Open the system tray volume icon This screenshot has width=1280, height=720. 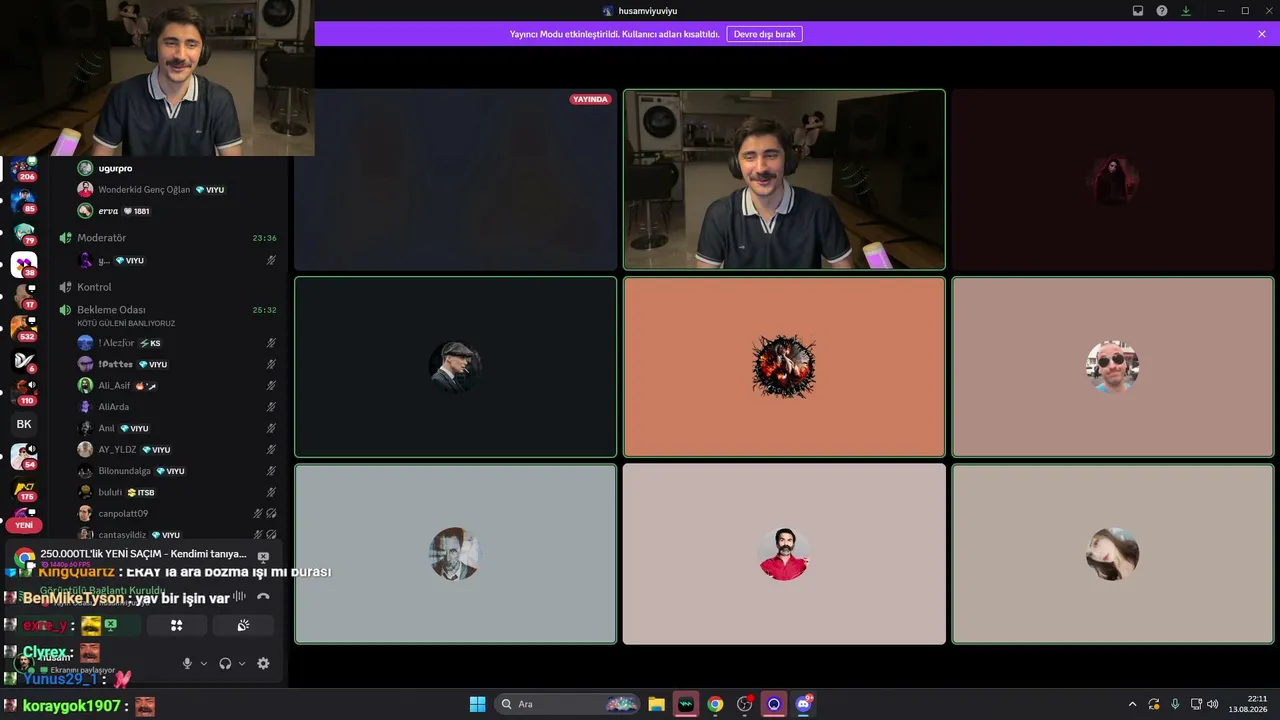click(x=1213, y=704)
